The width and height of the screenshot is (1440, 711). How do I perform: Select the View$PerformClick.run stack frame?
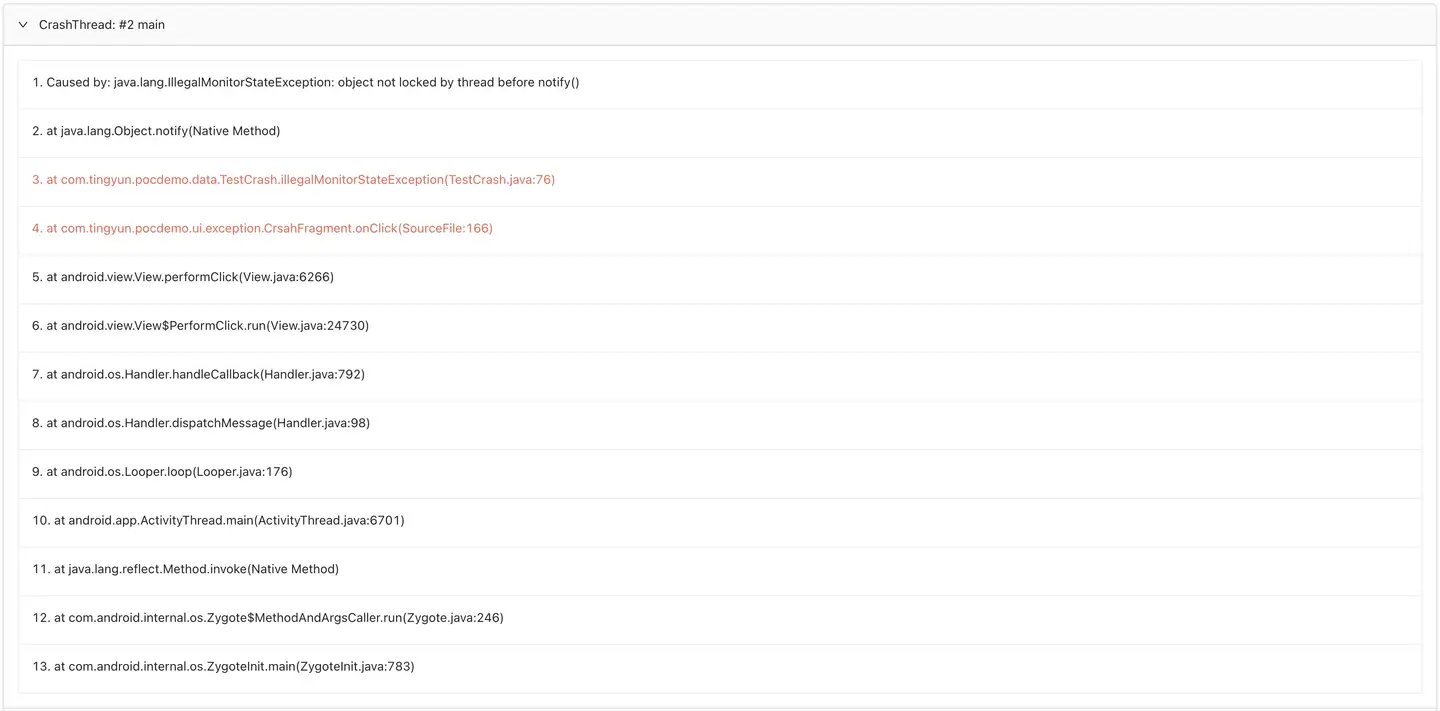(201, 326)
